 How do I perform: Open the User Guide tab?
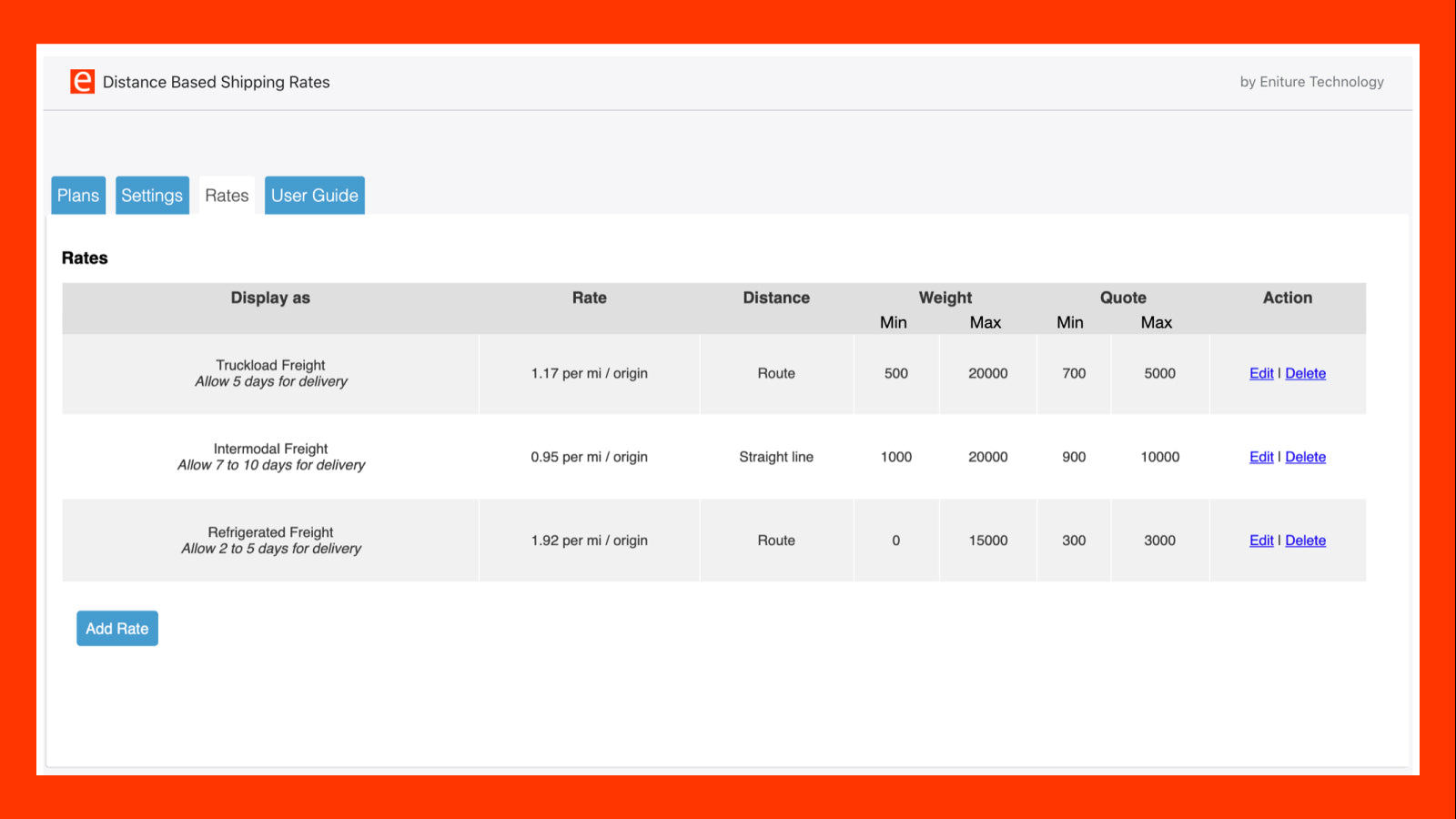[x=314, y=195]
